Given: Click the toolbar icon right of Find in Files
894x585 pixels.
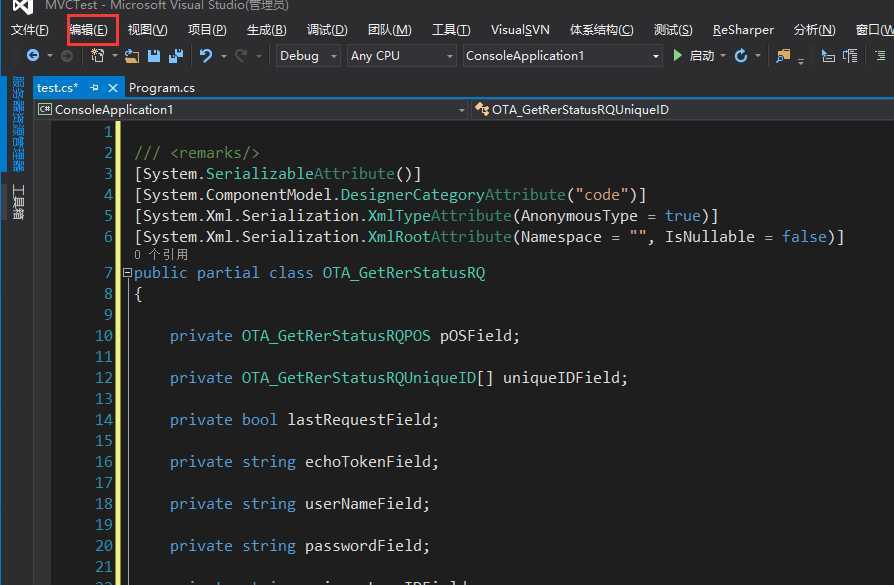Looking at the screenshot, I should click(x=828, y=56).
